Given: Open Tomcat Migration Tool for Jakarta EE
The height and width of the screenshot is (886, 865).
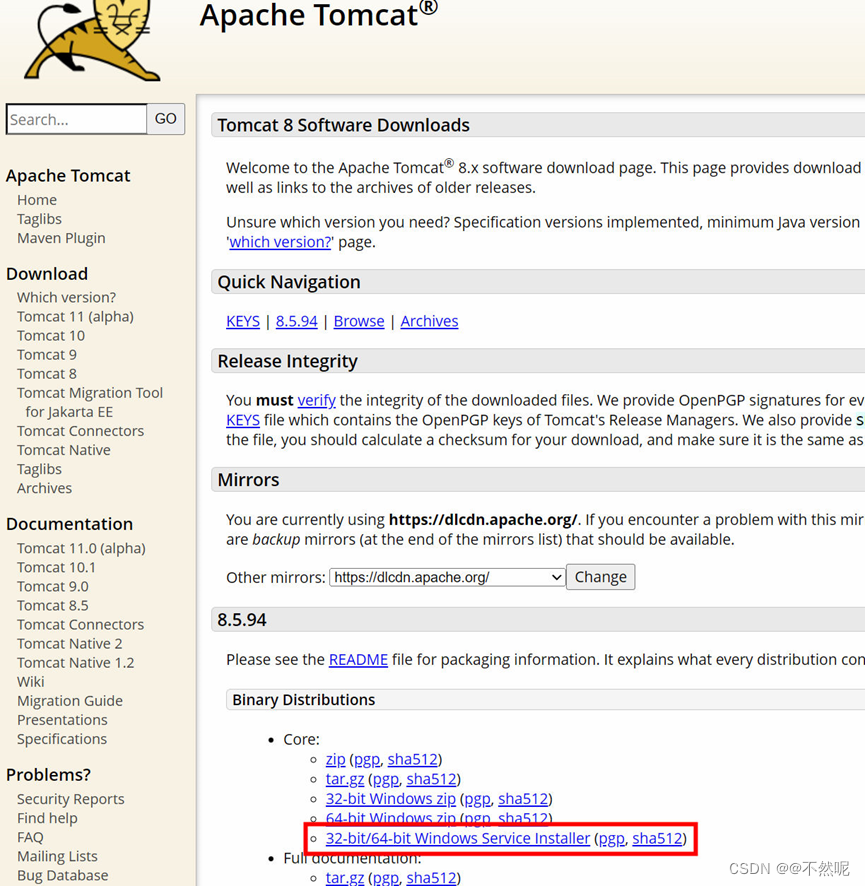Looking at the screenshot, I should (x=90, y=402).
